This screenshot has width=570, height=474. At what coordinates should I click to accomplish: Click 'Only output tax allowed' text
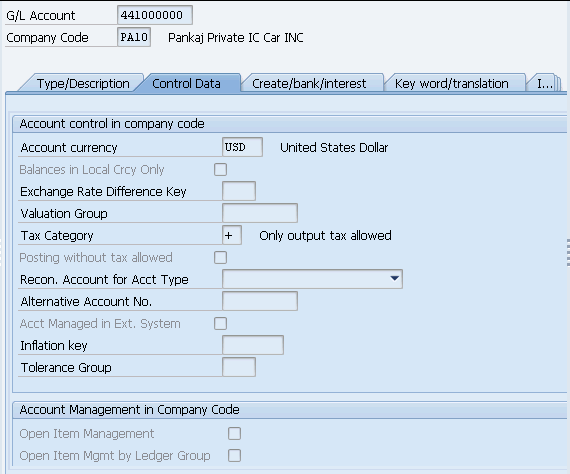click(x=325, y=236)
